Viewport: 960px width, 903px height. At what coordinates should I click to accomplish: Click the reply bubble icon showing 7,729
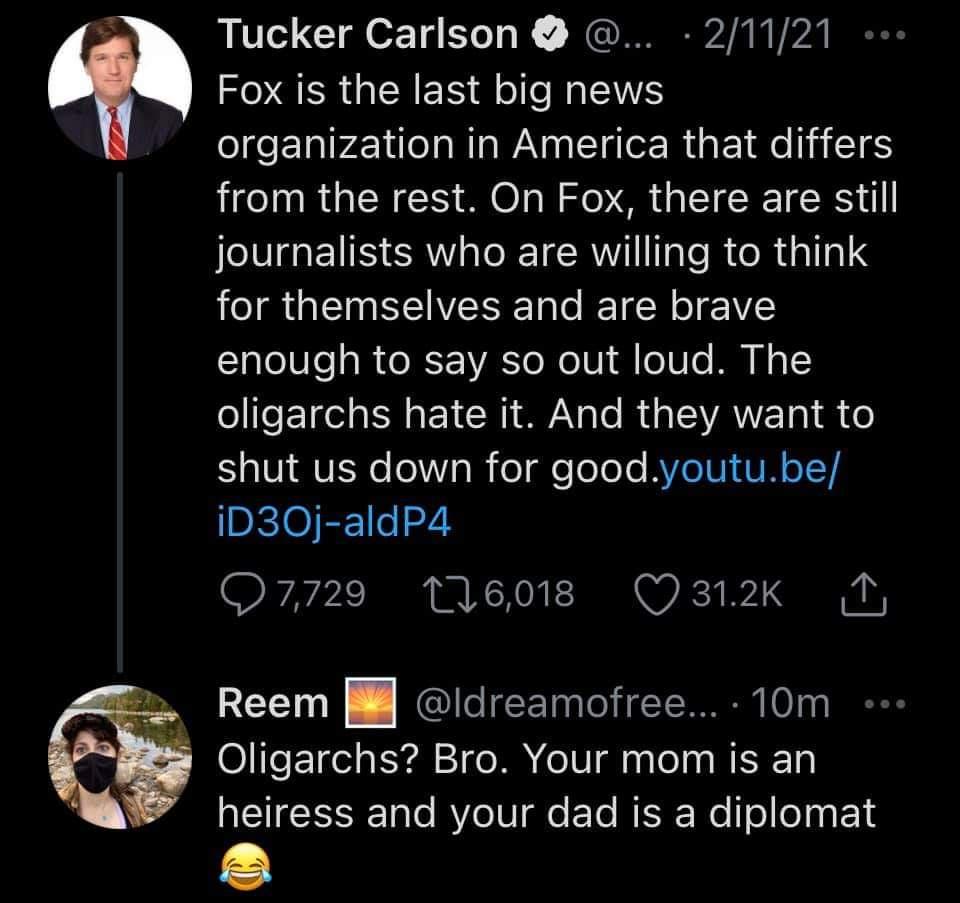click(x=240, y=595)
